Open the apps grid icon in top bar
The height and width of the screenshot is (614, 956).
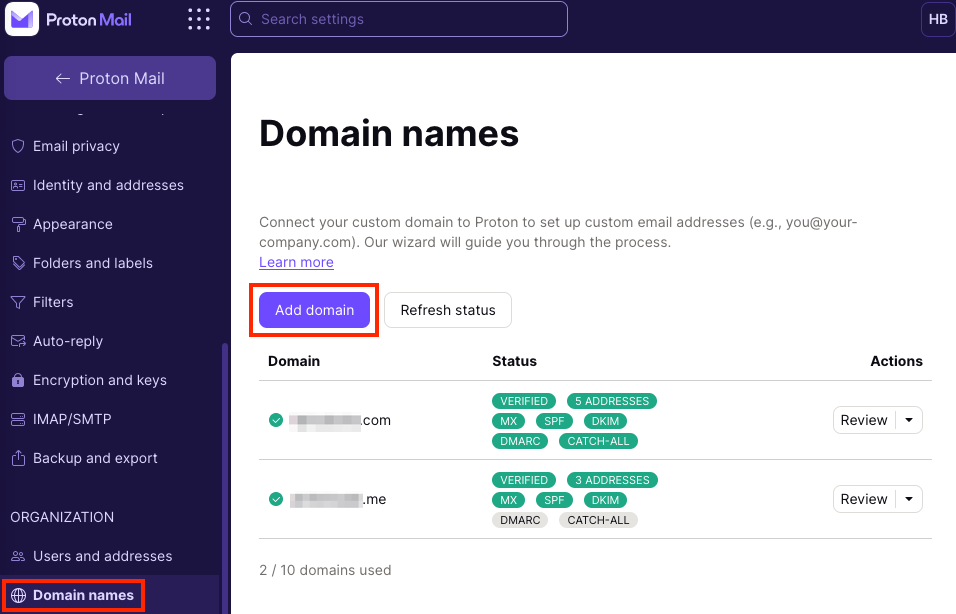[x=199, y=19]
